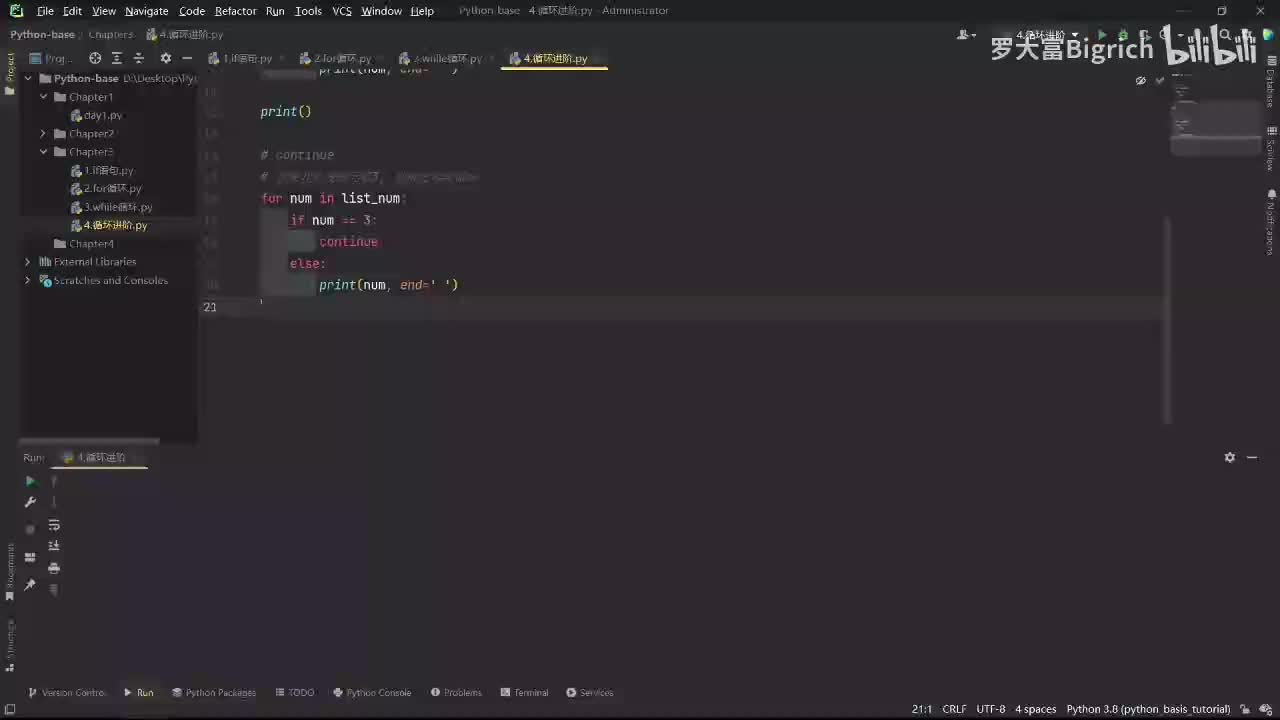Click the locate-in-project target icon
1280x720 pixels.
coord(95,58)
